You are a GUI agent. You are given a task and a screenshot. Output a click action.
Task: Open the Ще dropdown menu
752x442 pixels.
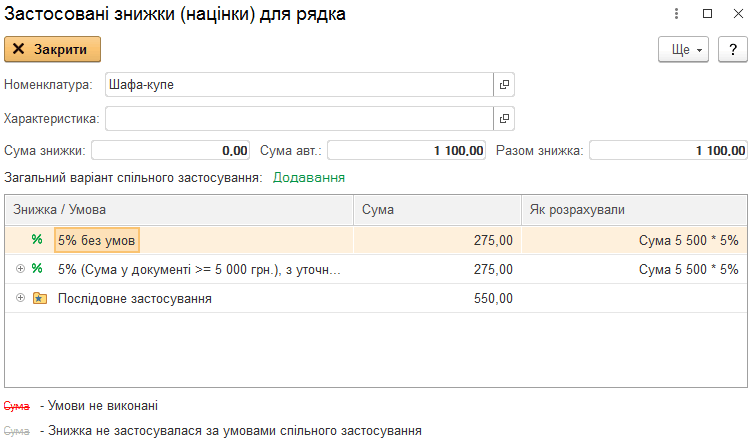[683, 49]
